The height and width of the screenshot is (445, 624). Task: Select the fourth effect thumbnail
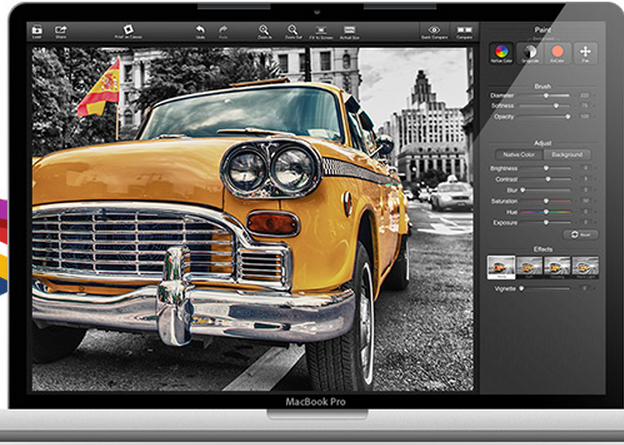point(585,267)
